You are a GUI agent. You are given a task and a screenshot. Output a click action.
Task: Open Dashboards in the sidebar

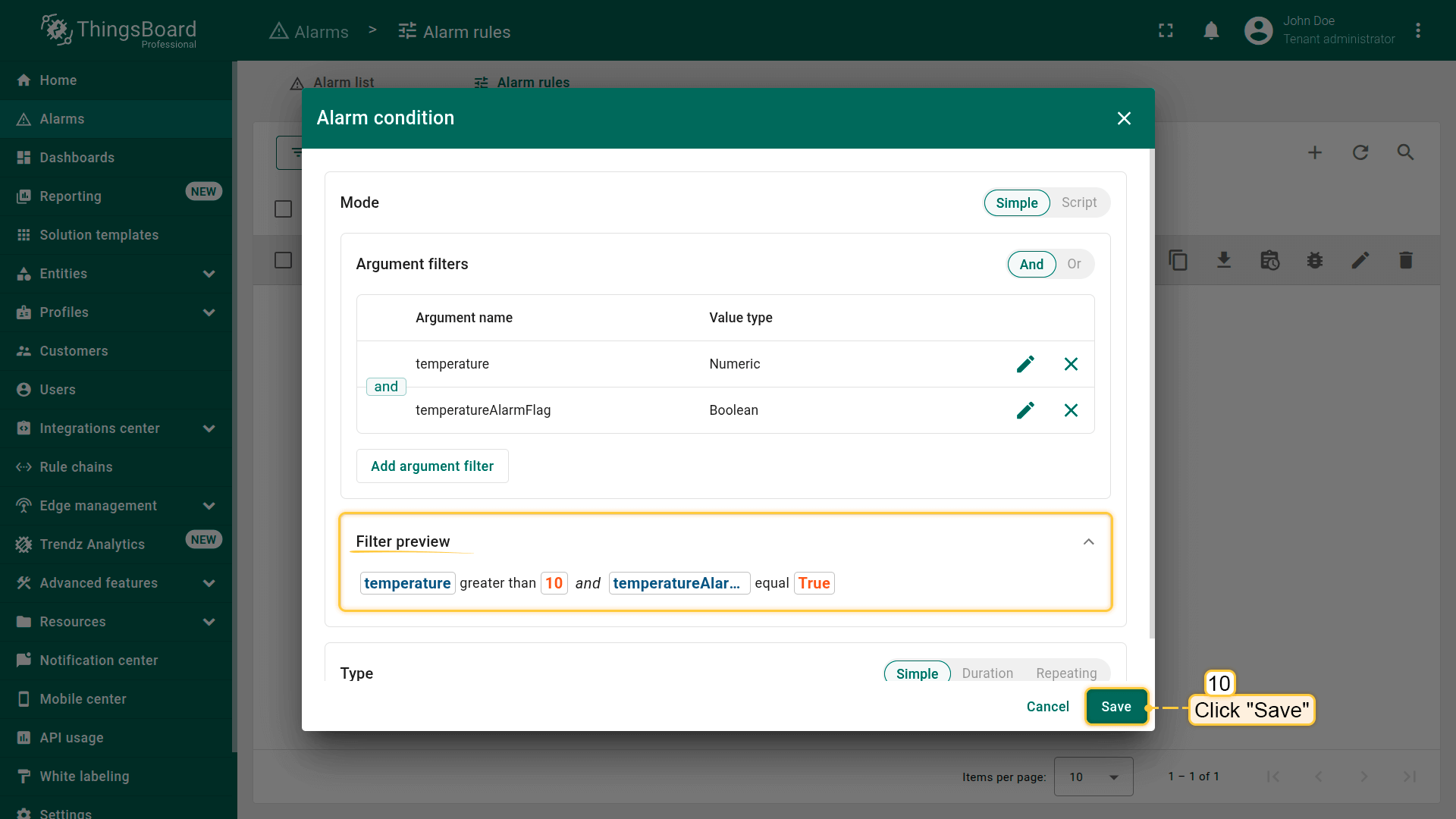(77, 158)
